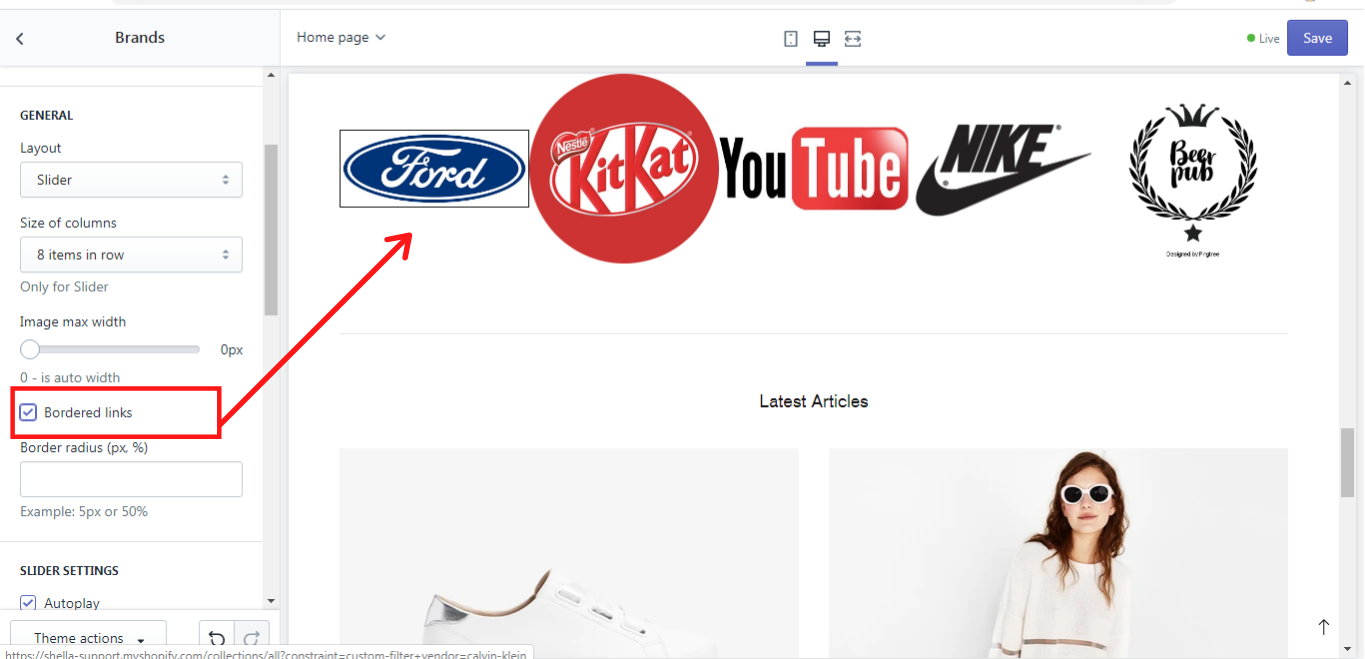Uncheck the Bordered links checkbox

coord(29,413)
